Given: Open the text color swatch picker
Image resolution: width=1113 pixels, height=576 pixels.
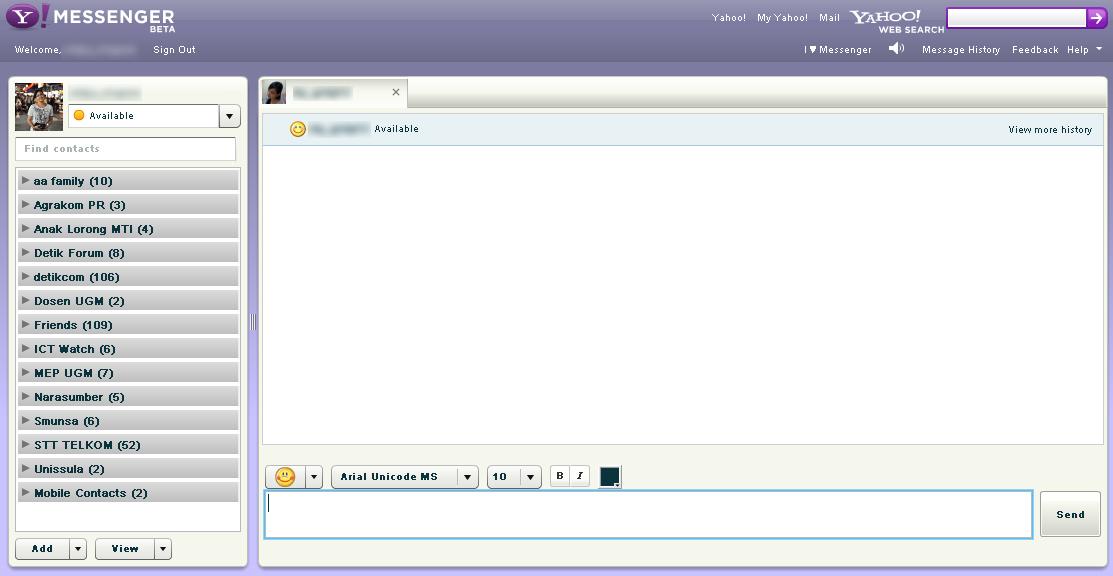Looking at the screenshot, I should pyautogui.click(x=609, y=477).
